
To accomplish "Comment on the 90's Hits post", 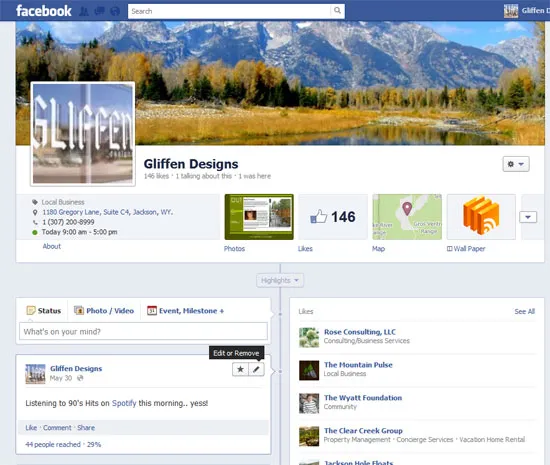I will point(57,427).
